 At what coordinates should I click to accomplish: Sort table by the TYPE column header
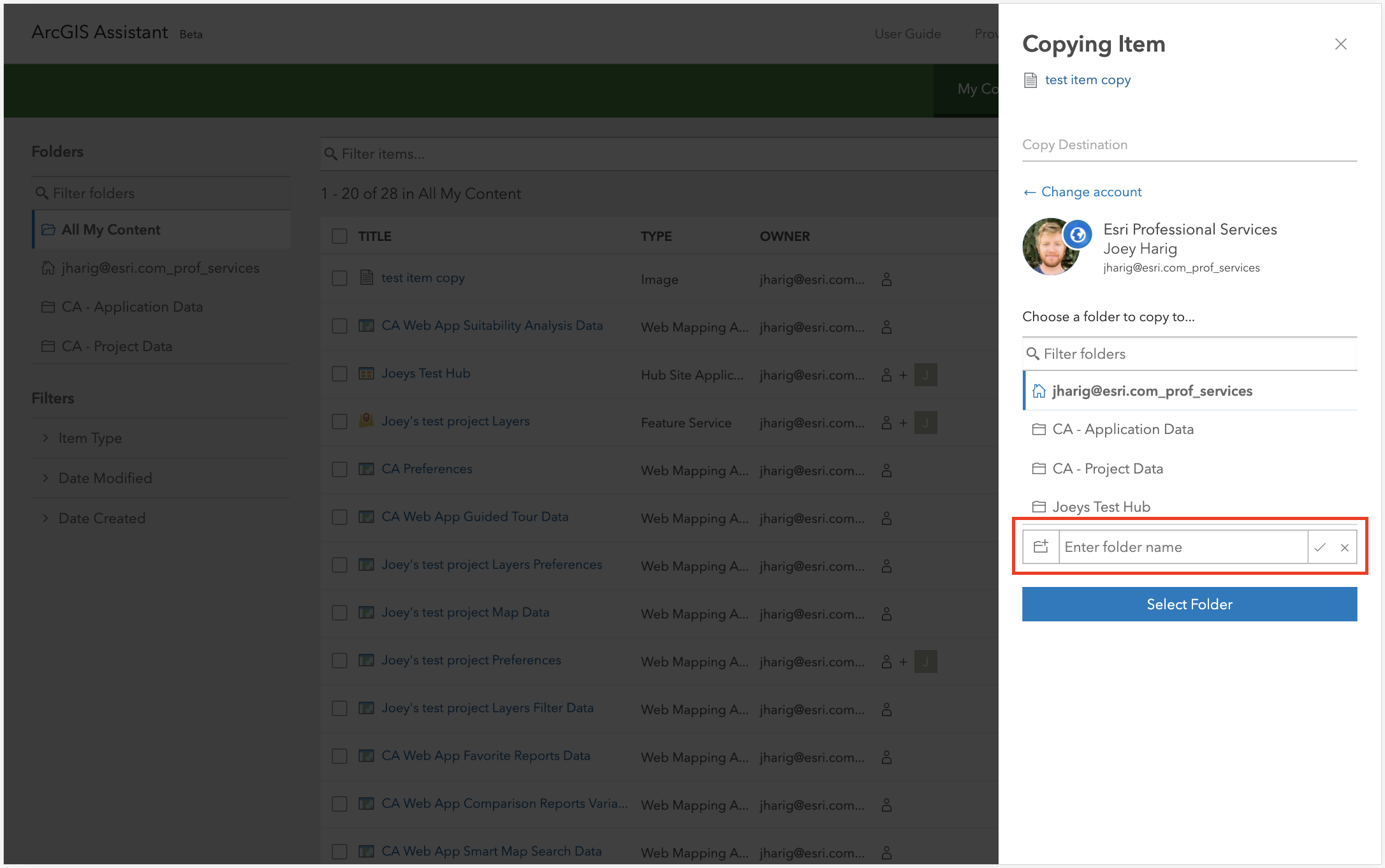click(656, 236)
